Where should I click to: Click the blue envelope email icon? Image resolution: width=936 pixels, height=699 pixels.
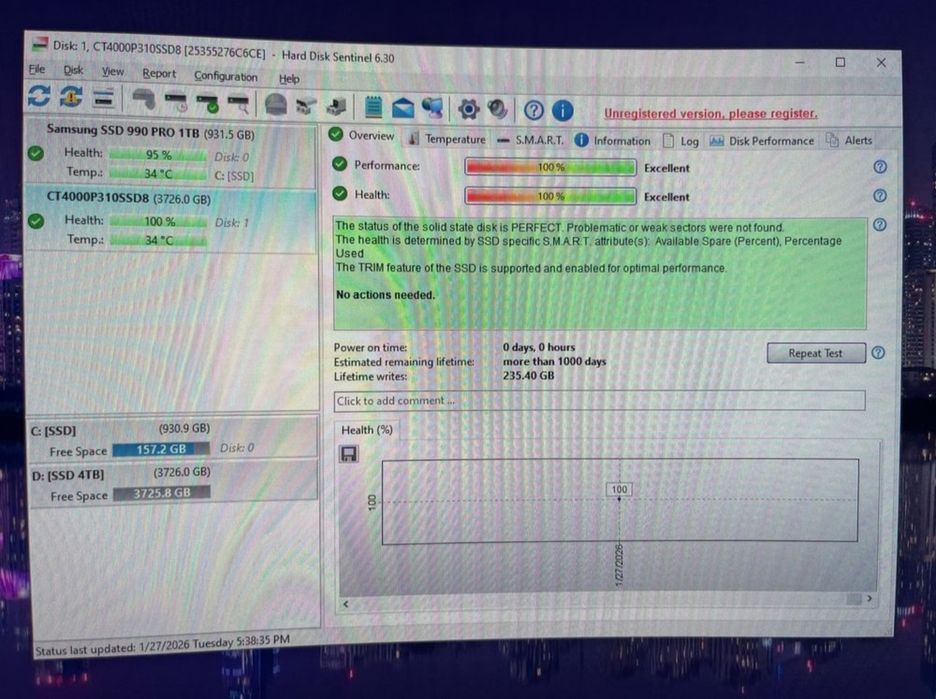(x=403, y=109)
